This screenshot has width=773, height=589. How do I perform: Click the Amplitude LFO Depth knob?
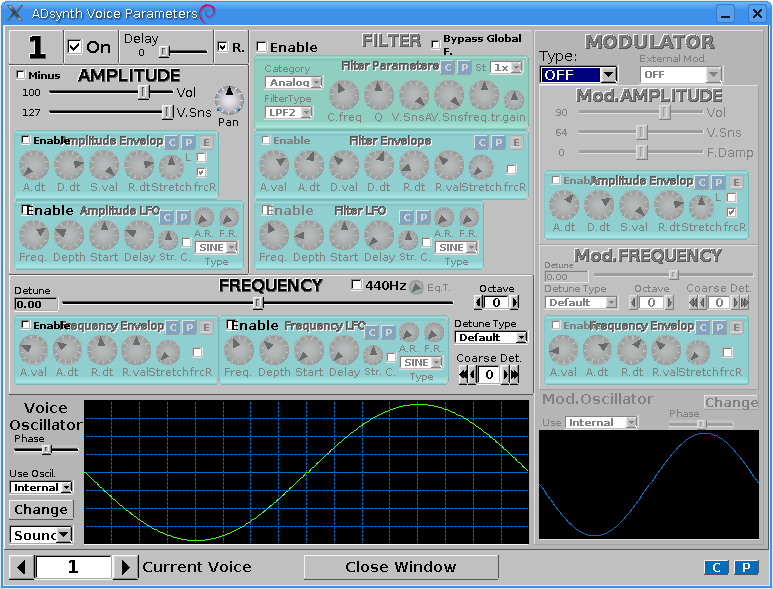tap(69, 235)
